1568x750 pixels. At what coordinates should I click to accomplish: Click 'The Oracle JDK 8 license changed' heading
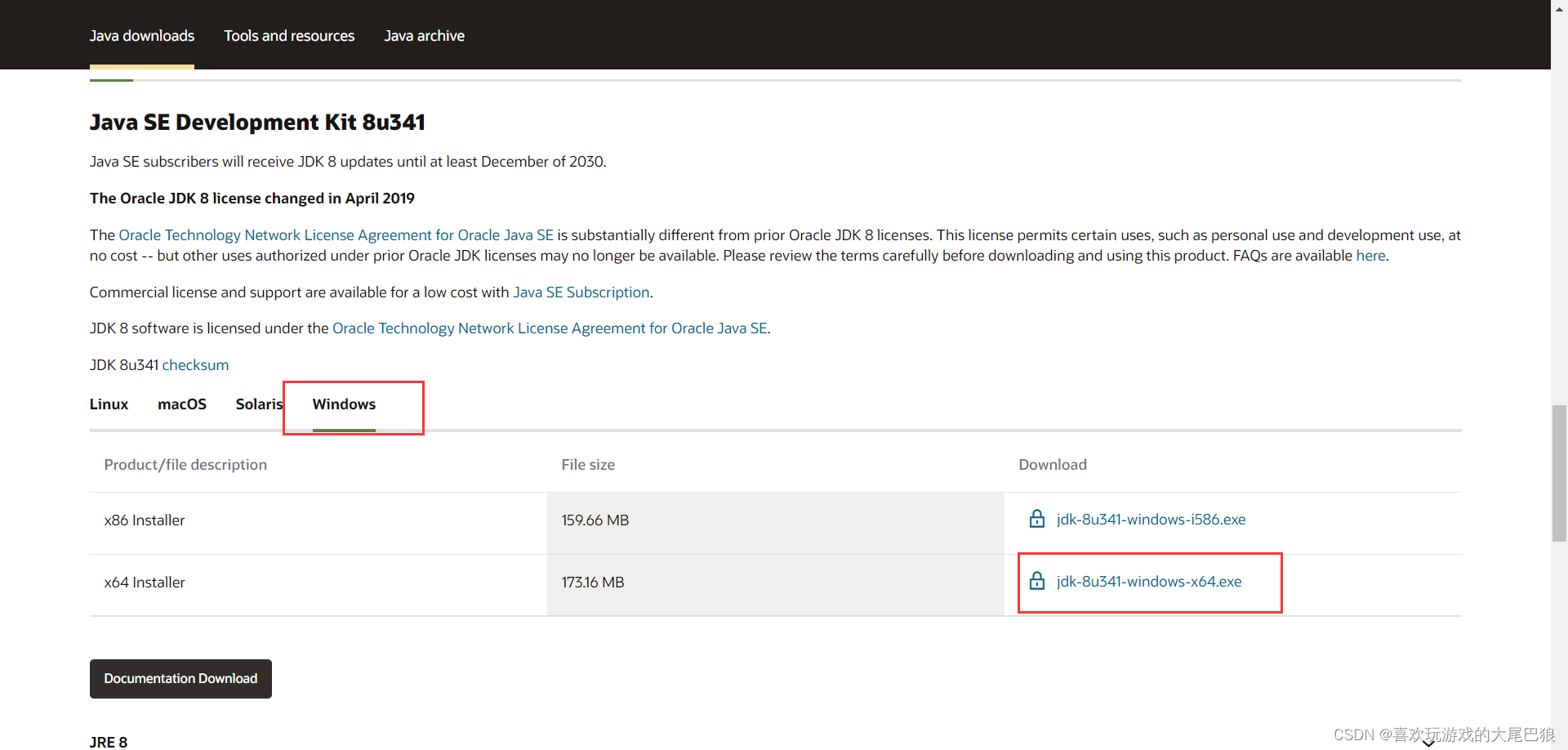pos(252,199)
